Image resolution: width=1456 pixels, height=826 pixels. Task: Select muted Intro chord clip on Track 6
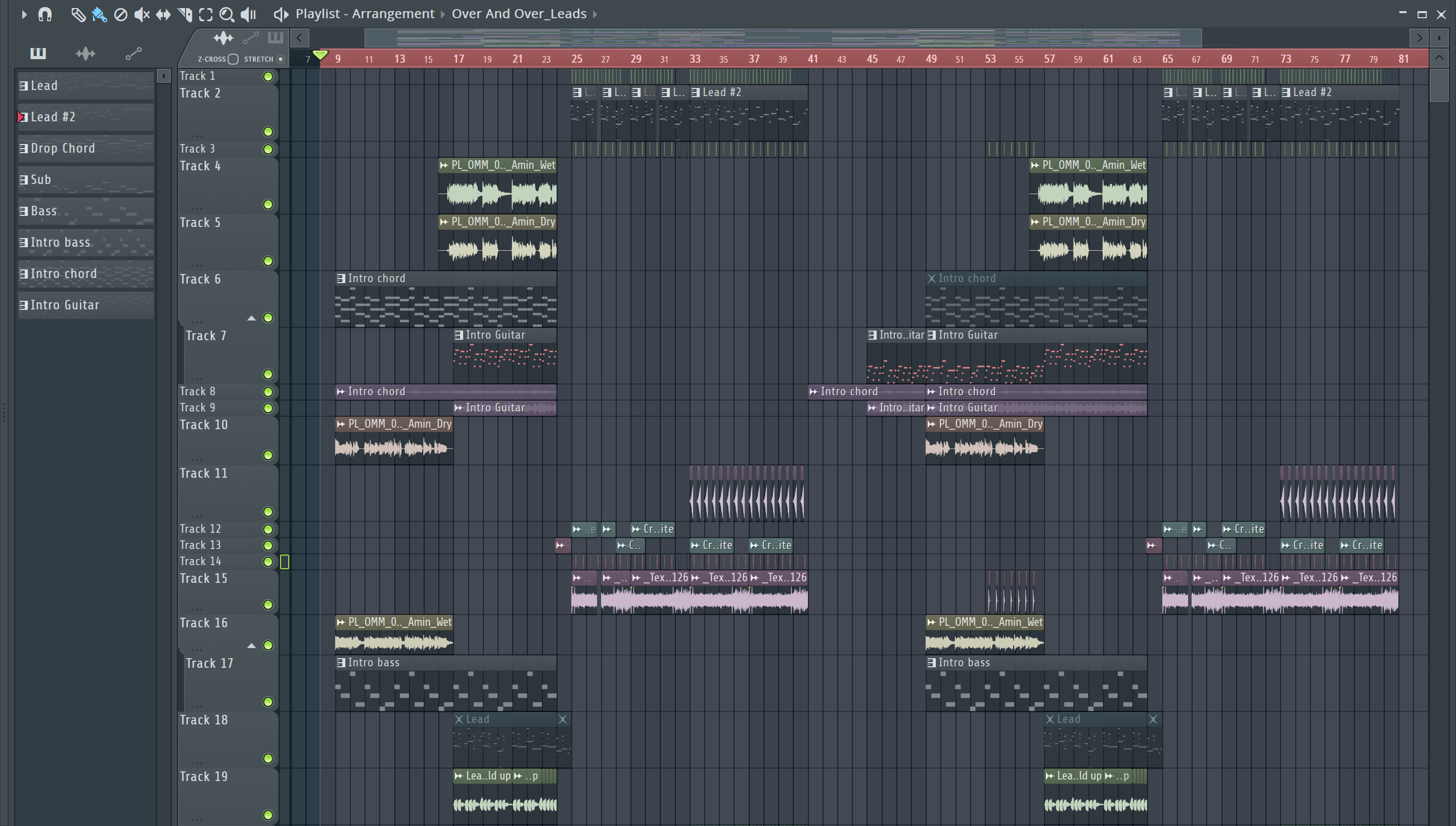point(1036,300)
